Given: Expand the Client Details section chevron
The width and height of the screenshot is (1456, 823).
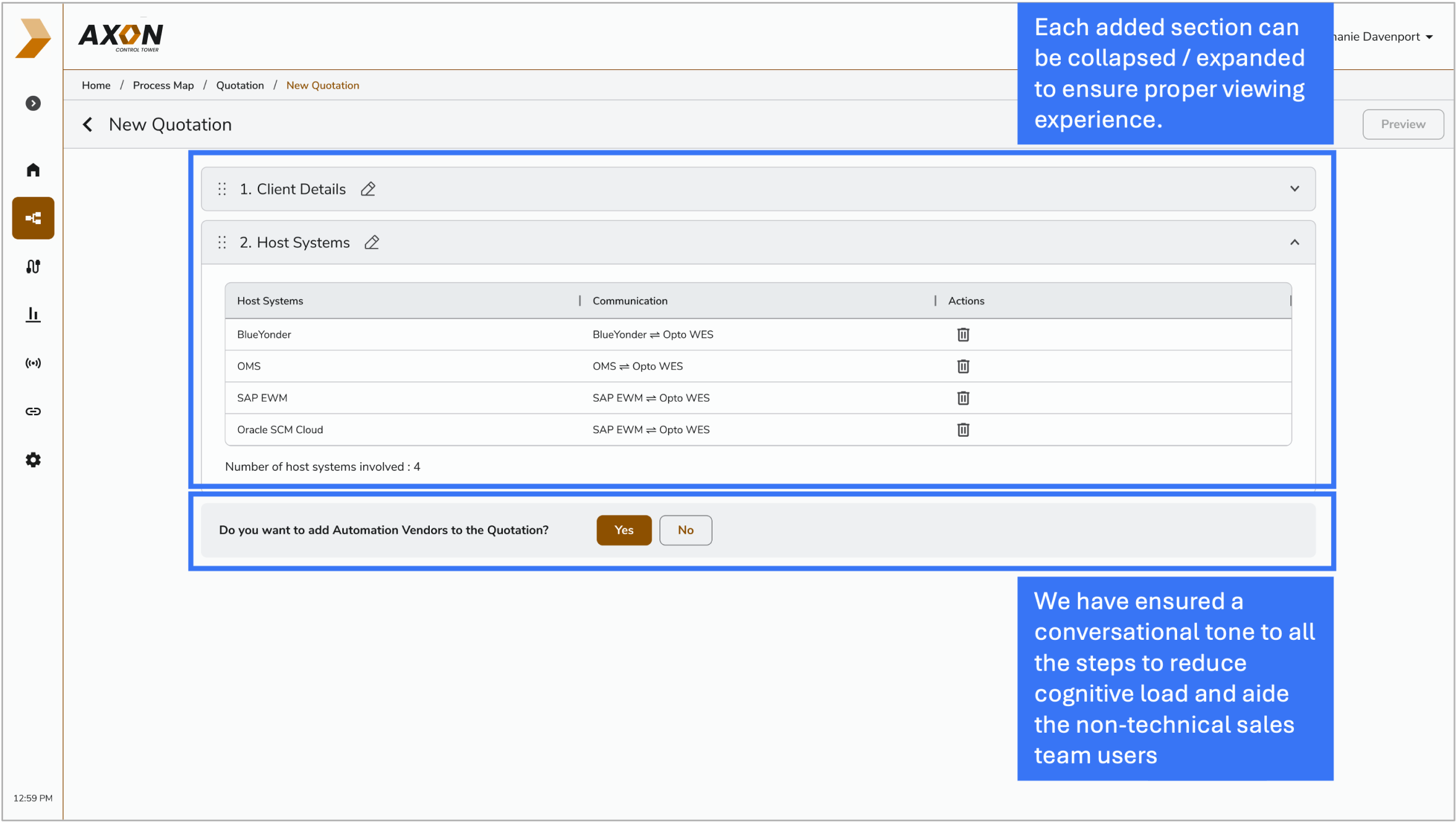Looking at the screenshot, I should click(1295, 189).
